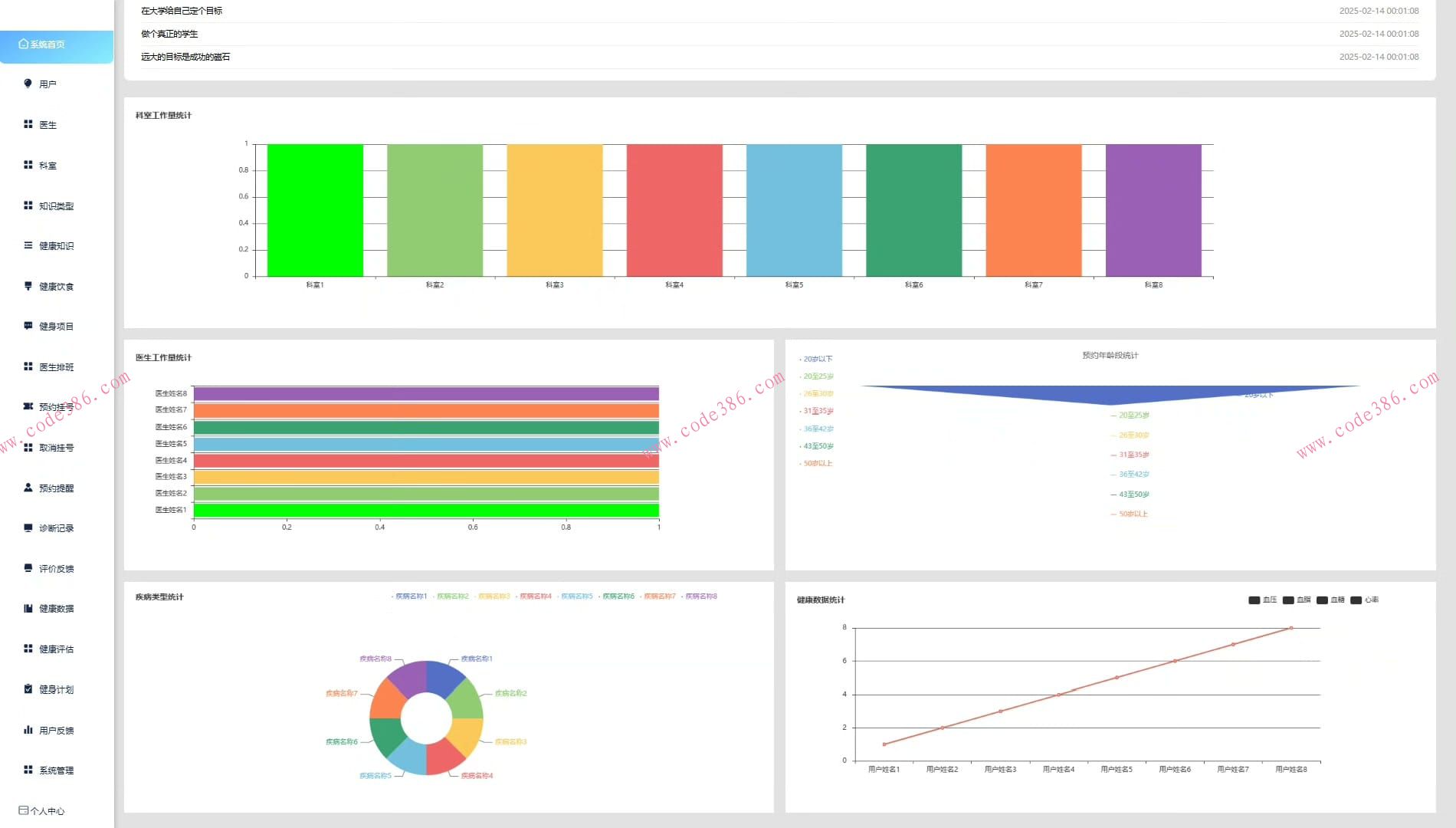Viewport: 1456px width, 828px height.
Task: Click the 疾病名称1 pie slice
Action: click(444, 675)
